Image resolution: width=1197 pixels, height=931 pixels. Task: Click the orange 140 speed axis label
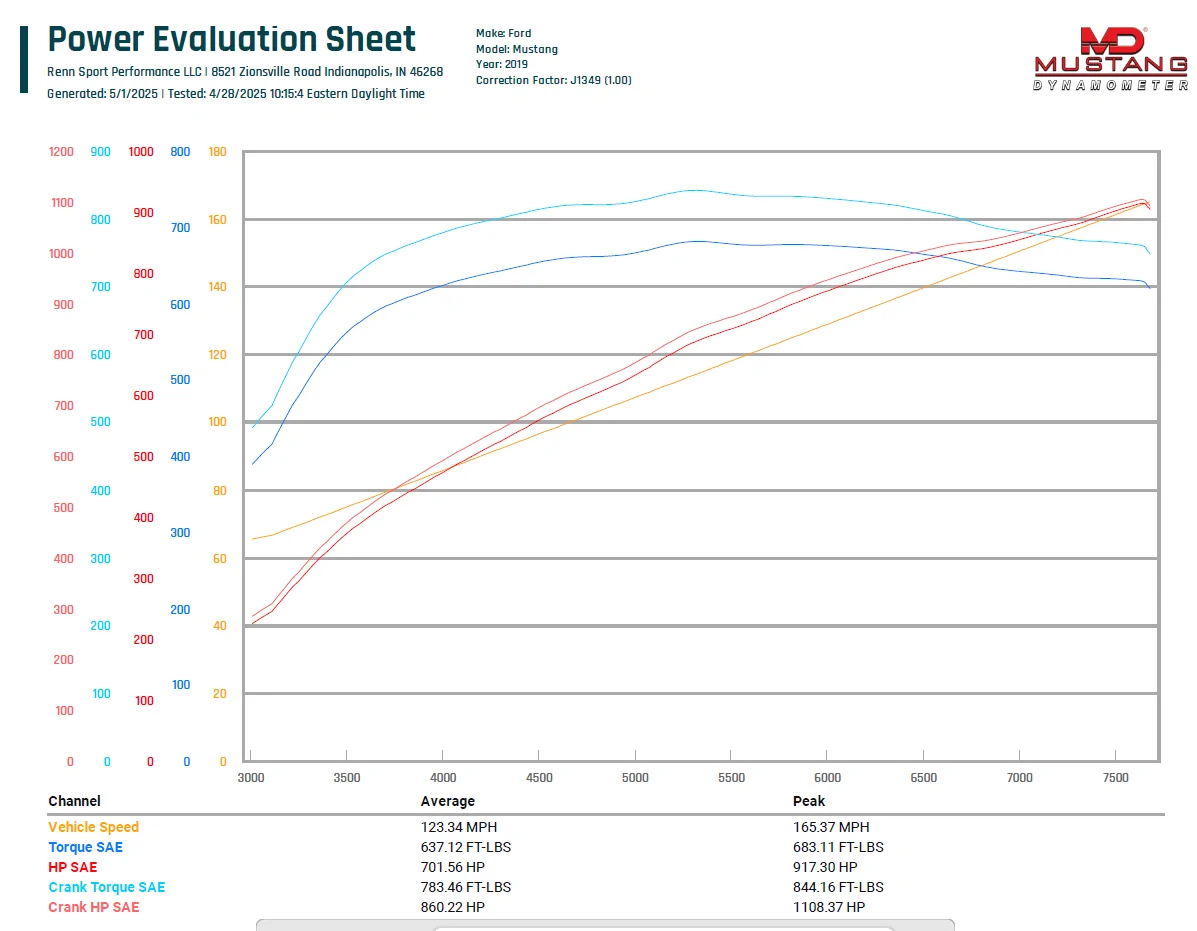(x=218, y=287)
